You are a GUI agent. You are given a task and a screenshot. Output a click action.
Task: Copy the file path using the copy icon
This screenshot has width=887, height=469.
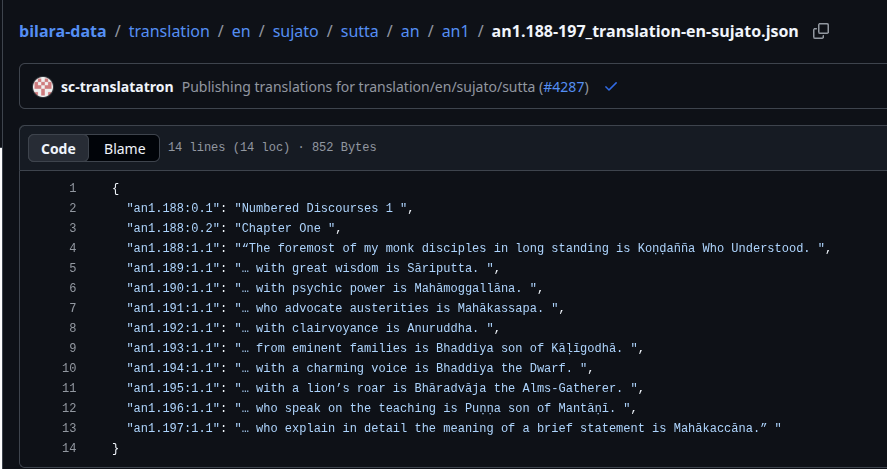tap(821, 31)
